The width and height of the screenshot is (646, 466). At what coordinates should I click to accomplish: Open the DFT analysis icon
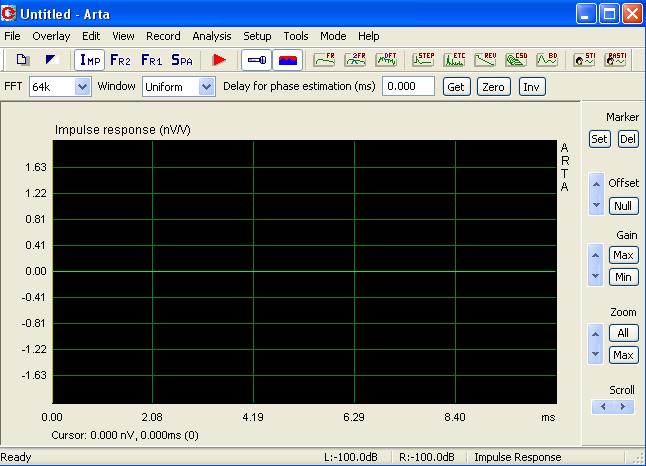point(386,60)
